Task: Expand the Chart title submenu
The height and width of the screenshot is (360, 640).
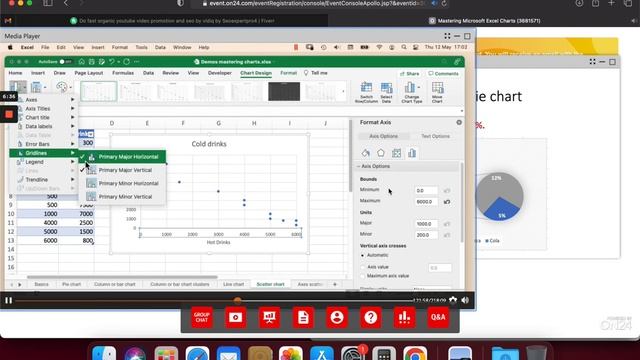Action: pyautogui.click(x=44, y=118)
